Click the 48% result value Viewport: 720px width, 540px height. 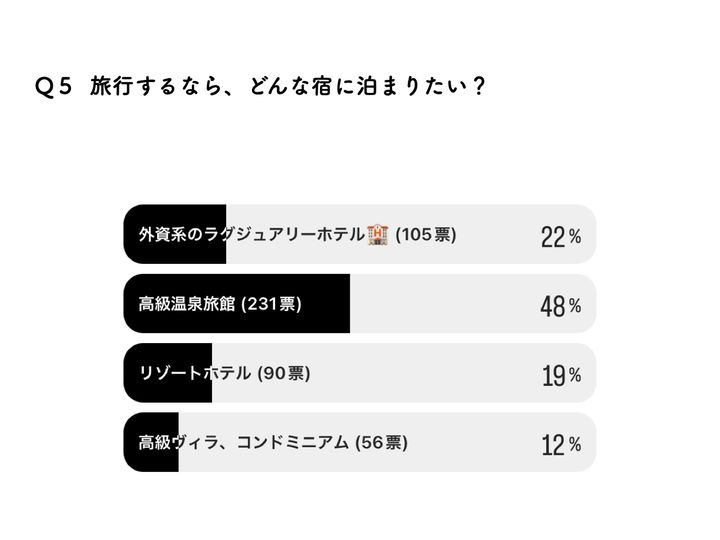pyautogui.click(x=560, y=305)
